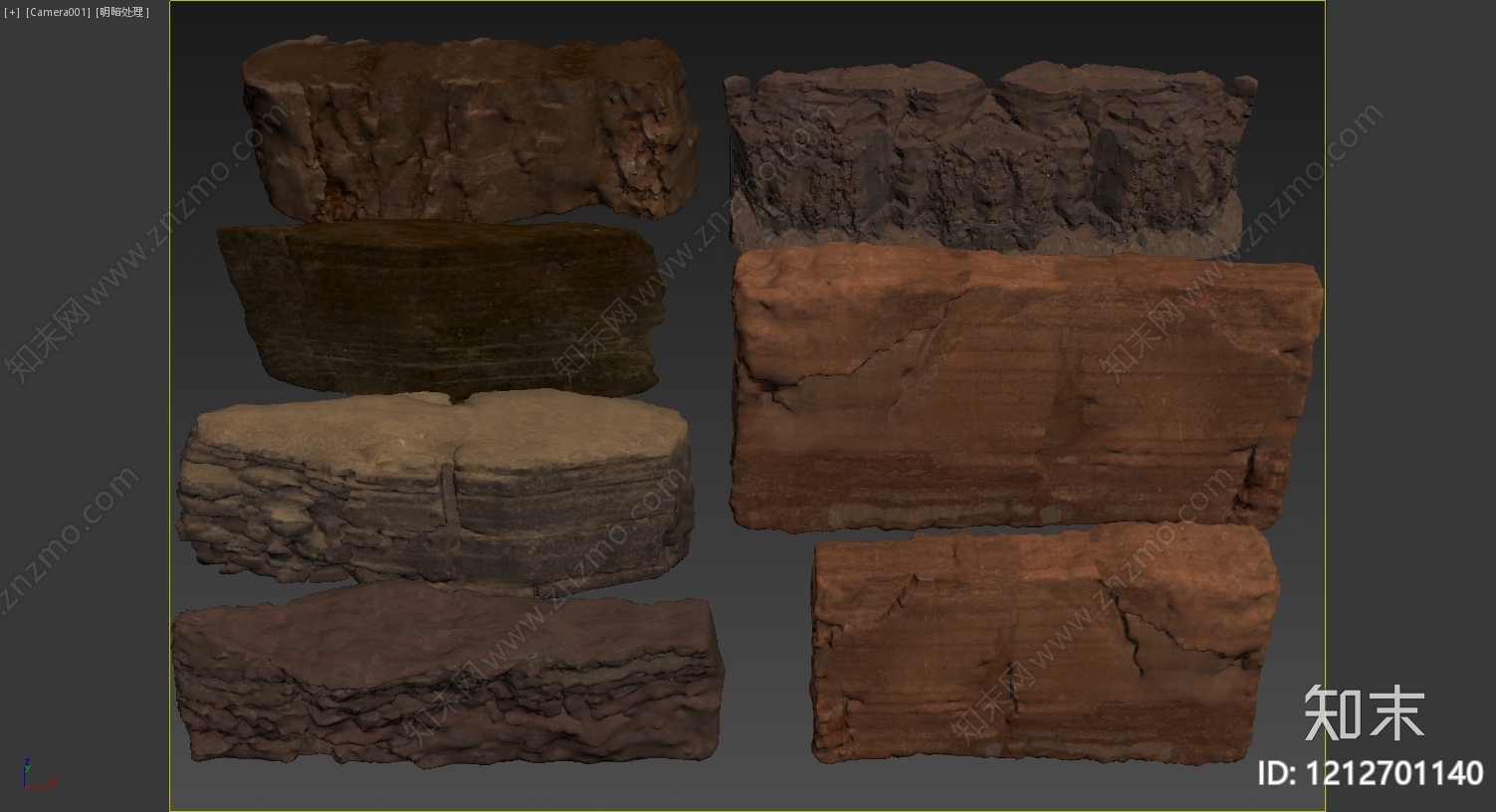Click the grey margin right of the safe frame
Image resolution: width=1496 pixels, height=812 pixels.
coord(1408,398)
